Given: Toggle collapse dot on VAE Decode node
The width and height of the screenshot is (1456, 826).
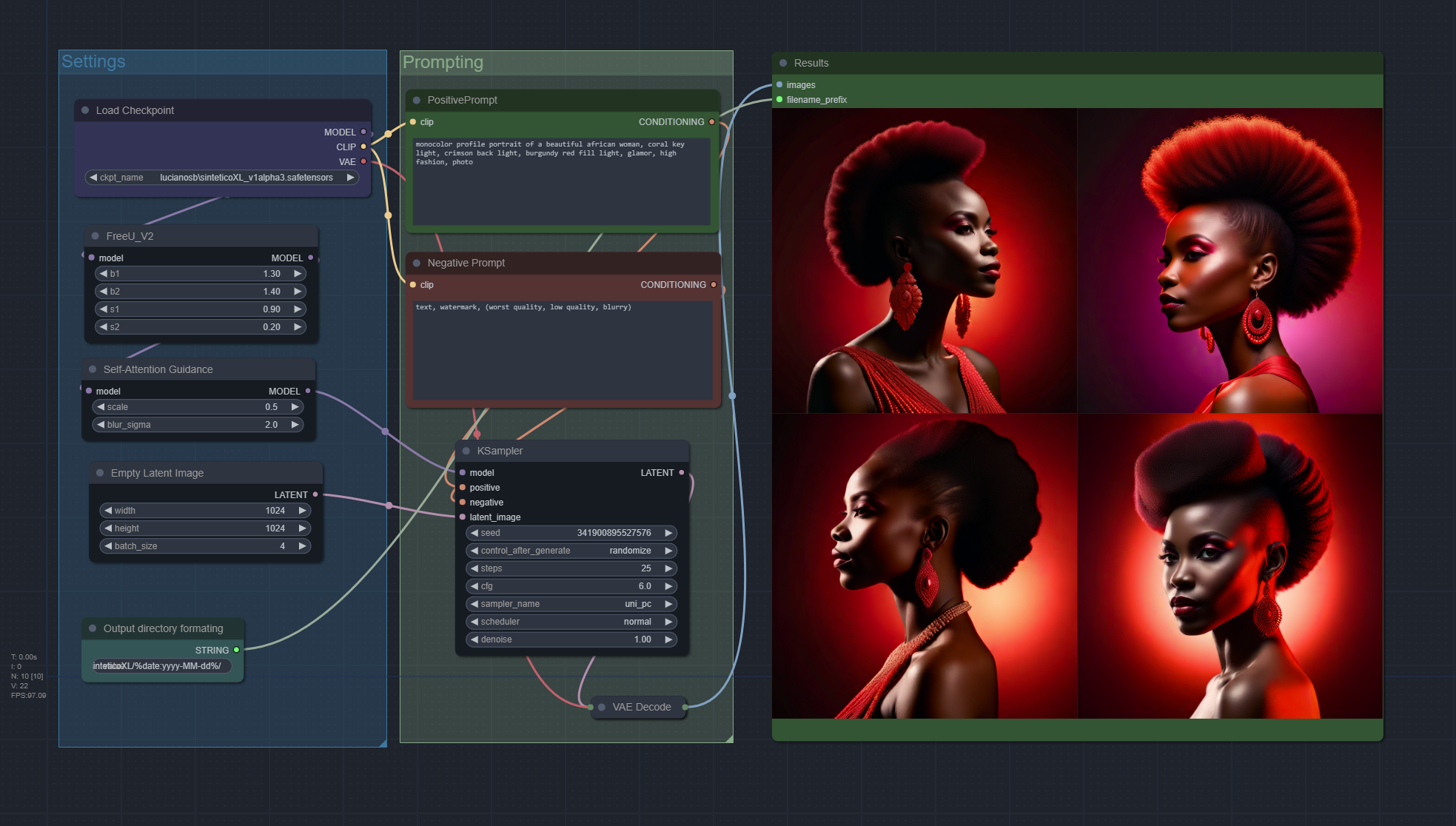Looking at the screenshot, I should [602, 708].
